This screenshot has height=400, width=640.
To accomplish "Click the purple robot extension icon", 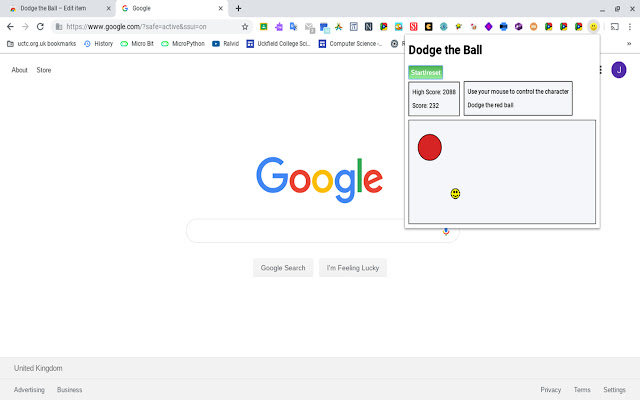I will (x=279, y=27).
